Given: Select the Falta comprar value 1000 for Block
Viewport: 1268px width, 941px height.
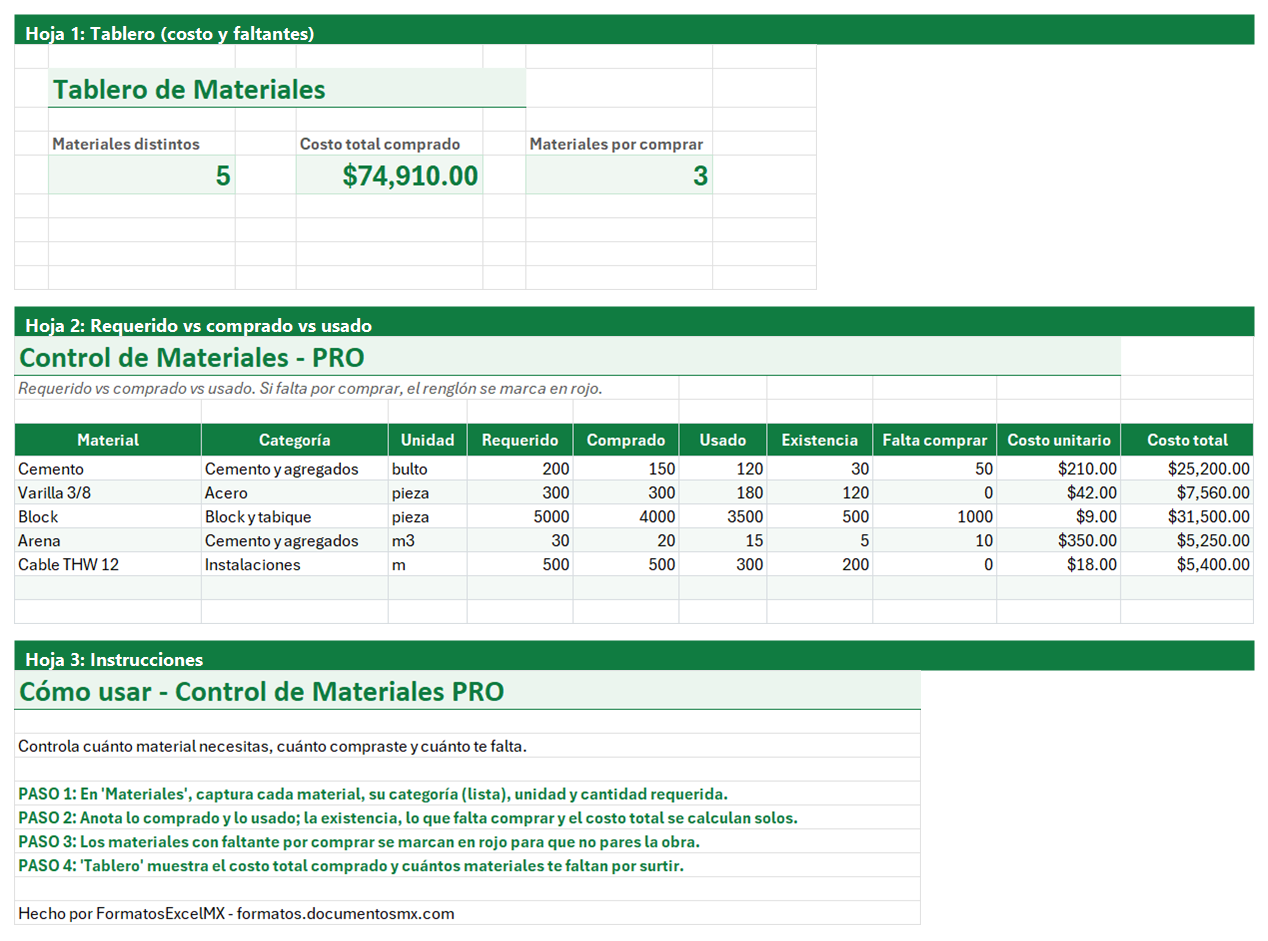Looking at the screenshot, I should [935, 517].
